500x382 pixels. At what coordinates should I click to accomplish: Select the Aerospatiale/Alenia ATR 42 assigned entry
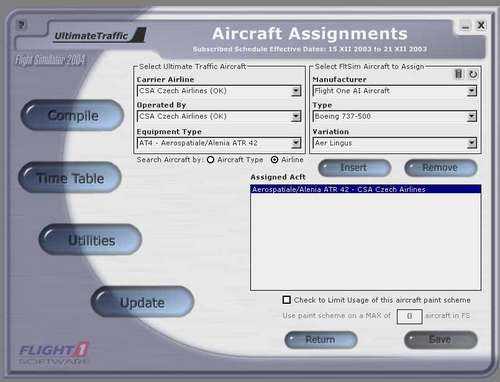click(x=365, y=189)
